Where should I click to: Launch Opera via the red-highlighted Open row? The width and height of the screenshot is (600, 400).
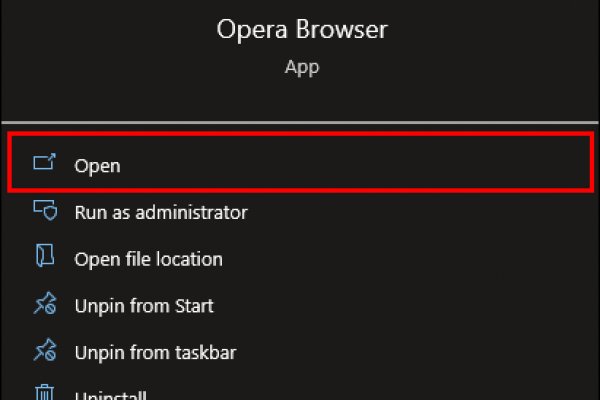click(x=300, y=162)
